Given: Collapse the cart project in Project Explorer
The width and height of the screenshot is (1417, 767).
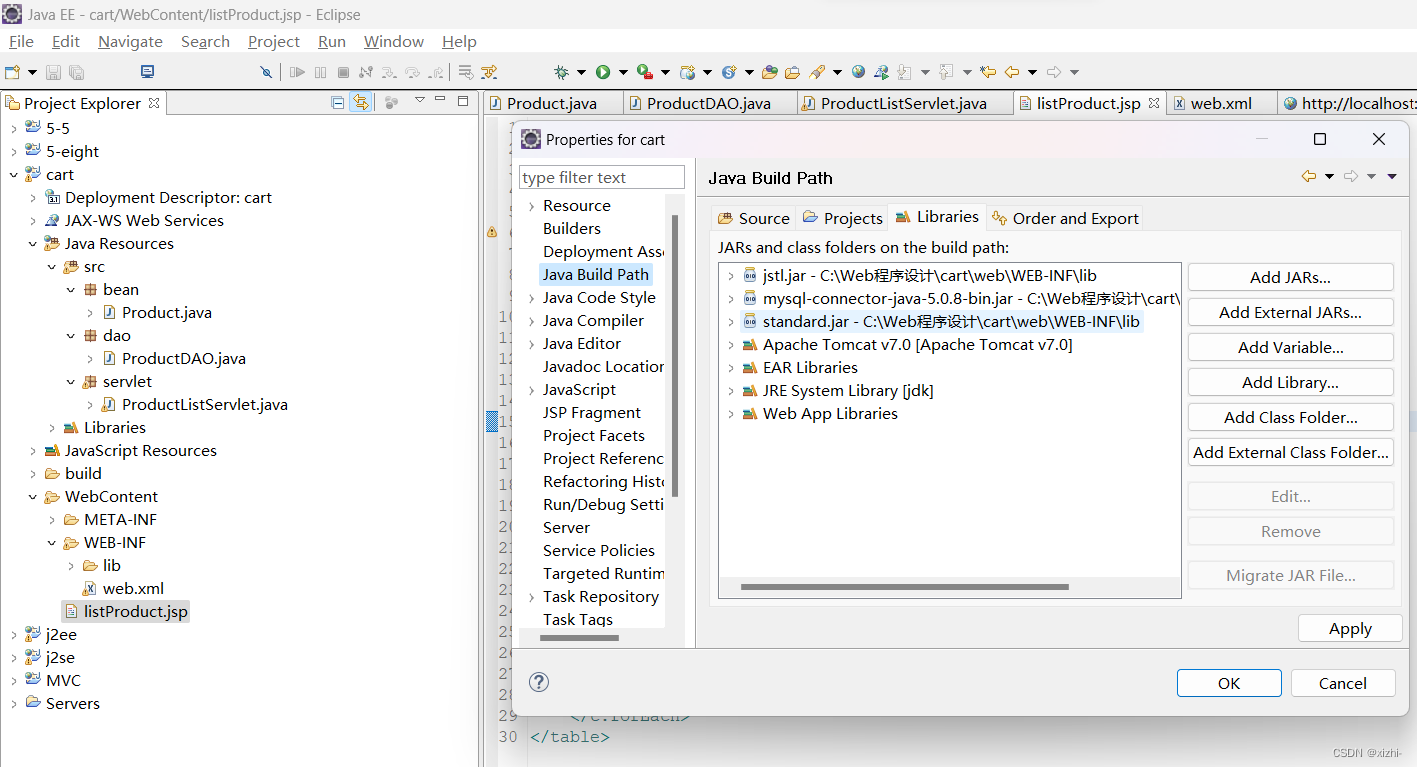Looking at the screenshot, I should point(13,174).
